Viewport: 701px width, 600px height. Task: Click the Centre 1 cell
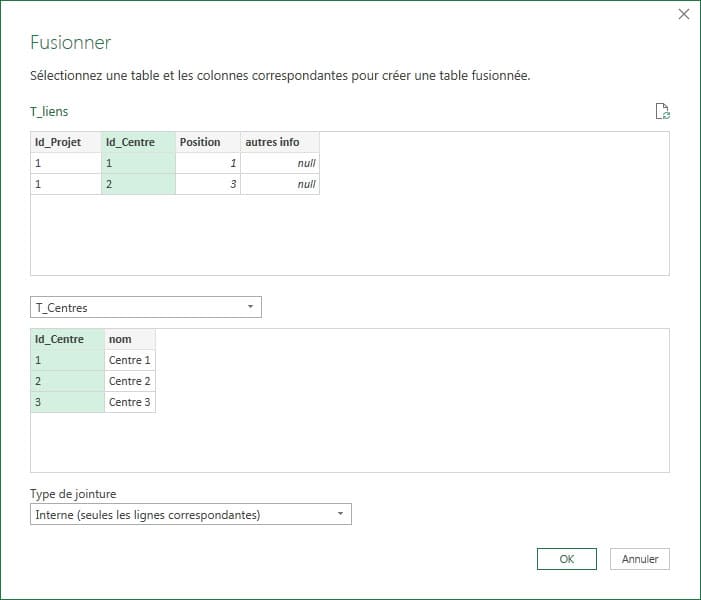(130, 360)
